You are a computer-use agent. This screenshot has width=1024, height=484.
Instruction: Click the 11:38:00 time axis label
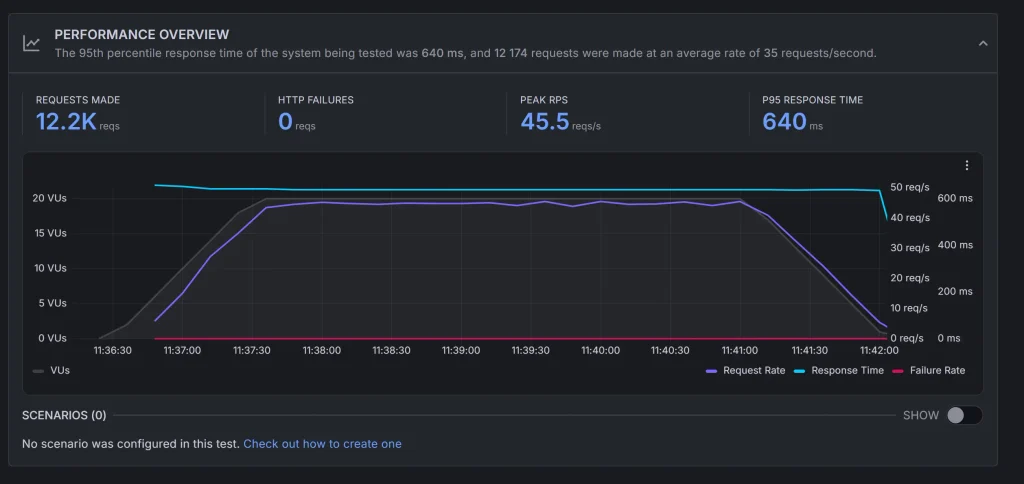tap(321, 351)
